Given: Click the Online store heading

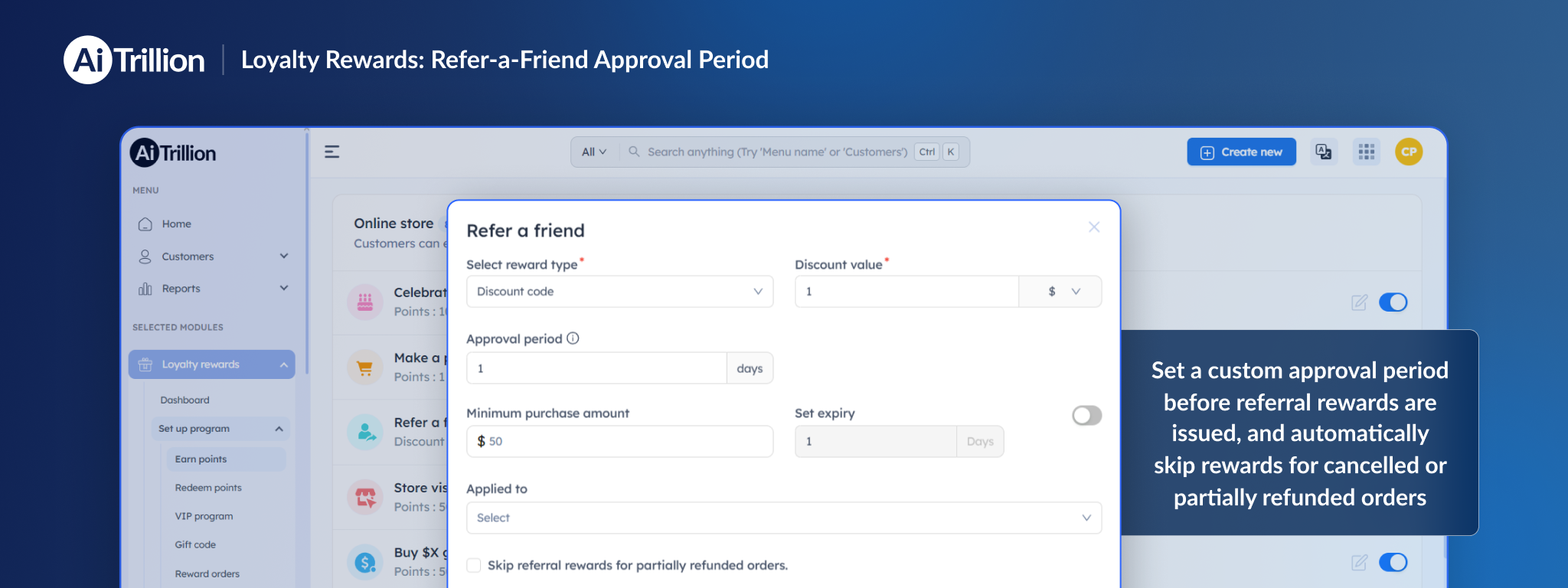Looking at the screenshot, I should point(394,224).
